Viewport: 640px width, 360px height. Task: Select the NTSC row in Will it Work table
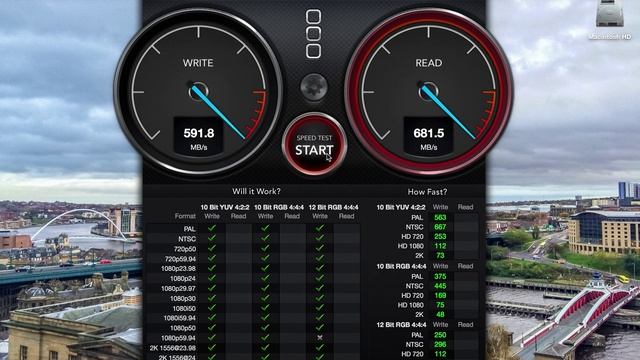253,238
